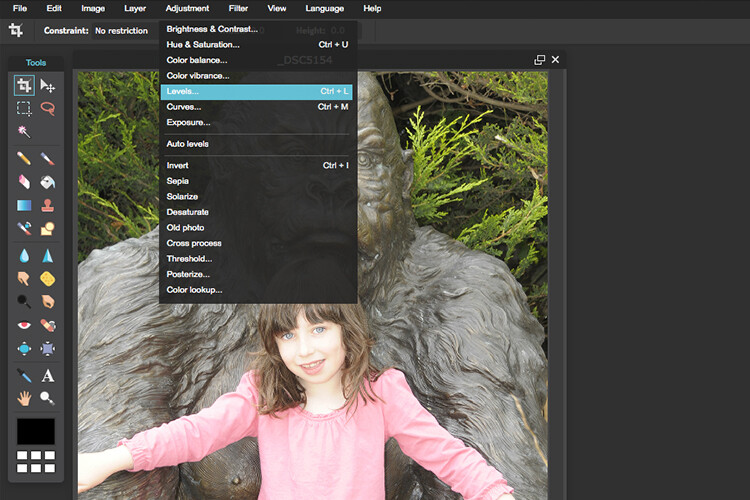
Task: Activate the Eraser tool
Action: 24,182
